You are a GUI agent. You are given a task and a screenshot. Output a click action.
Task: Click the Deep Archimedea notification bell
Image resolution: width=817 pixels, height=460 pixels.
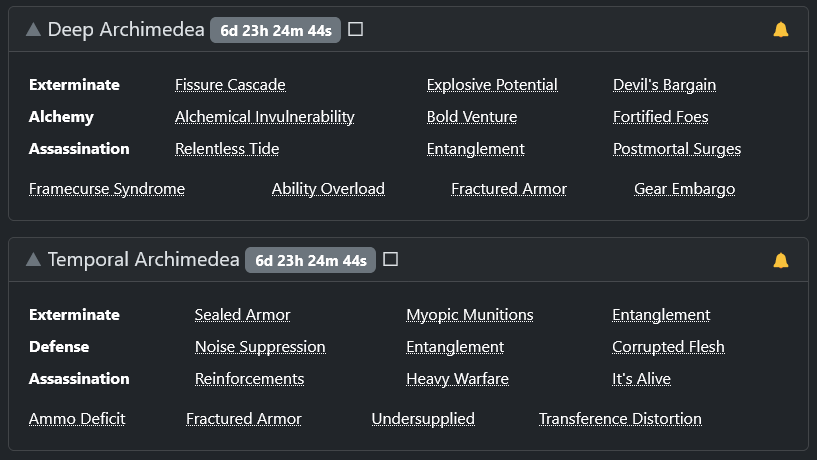pyautogui.click(x=781, y=30)
